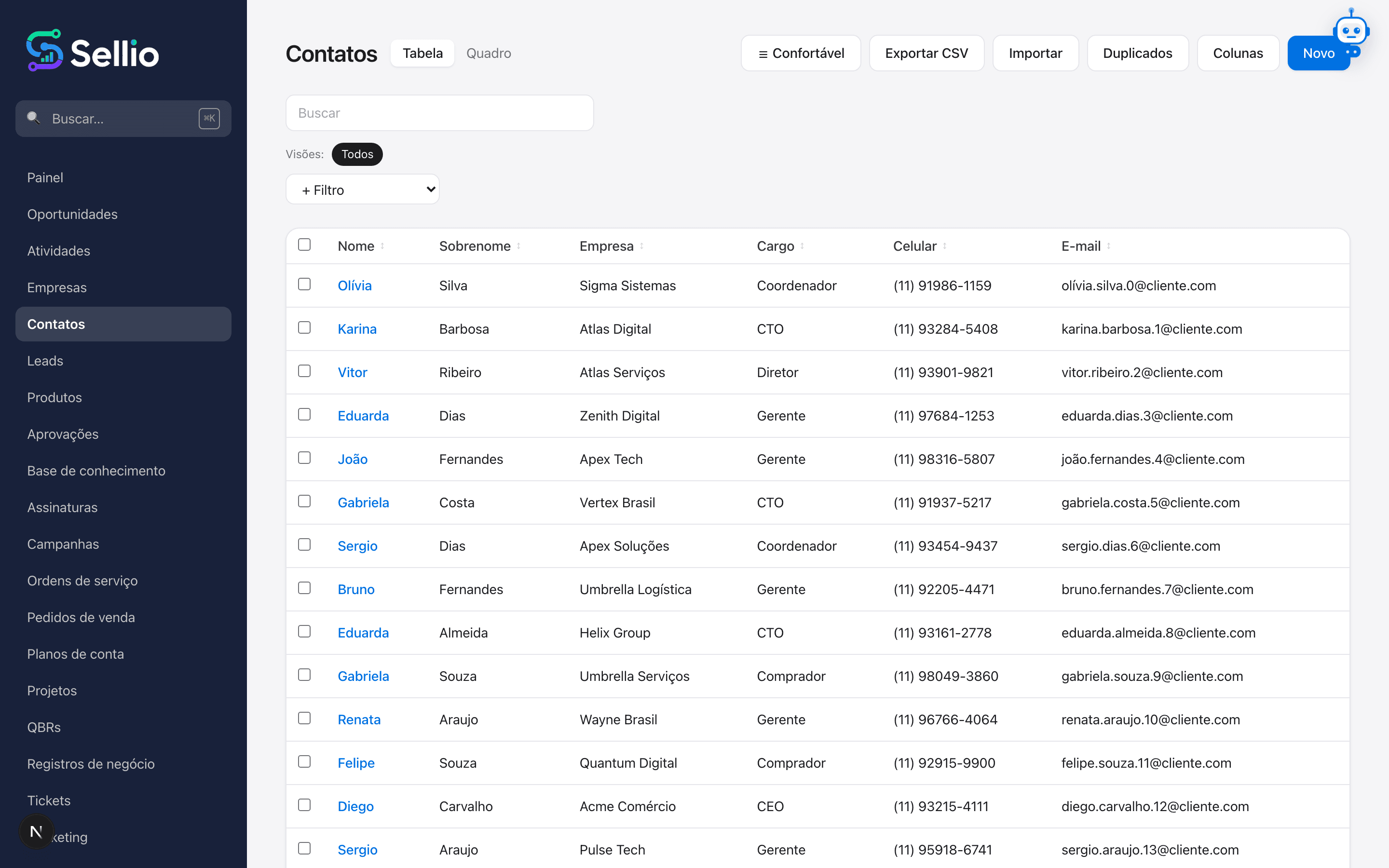Select the checkbox for Renata Araujo
This screenshot has height=868, width=1389.
coord(304,718)
